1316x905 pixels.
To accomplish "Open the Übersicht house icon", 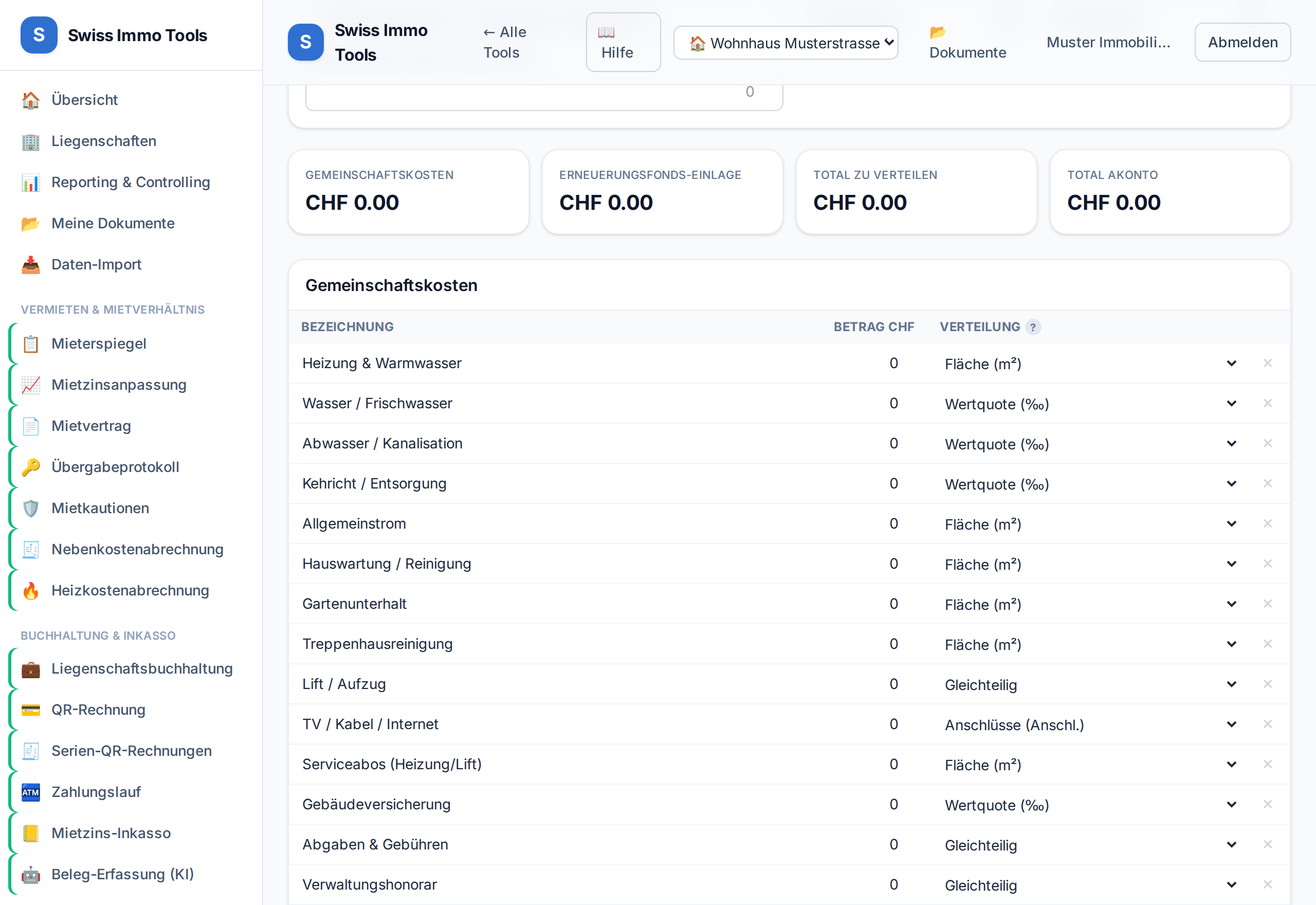I will tap(31, 100).
